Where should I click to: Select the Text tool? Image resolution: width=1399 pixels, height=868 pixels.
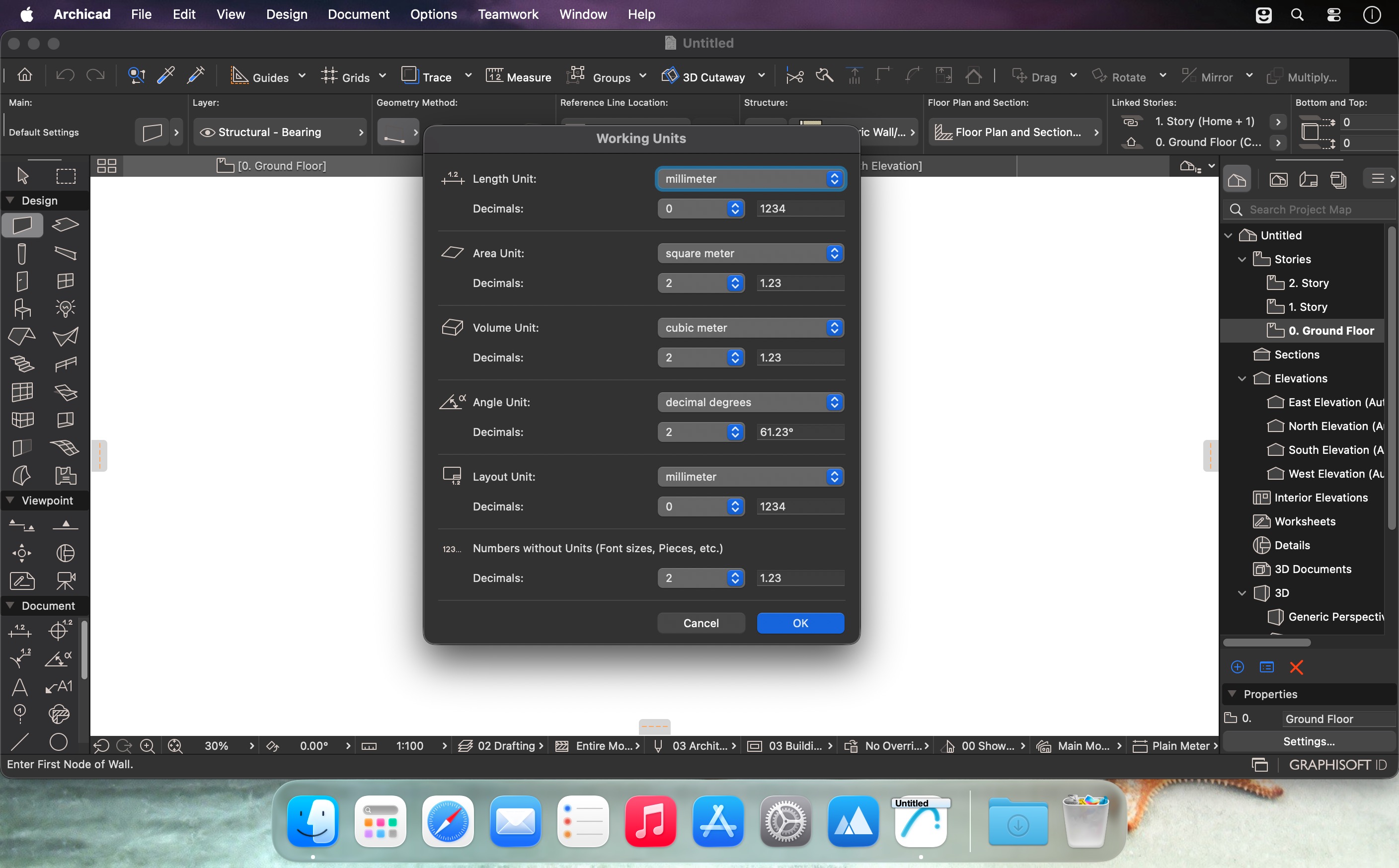tap(20, 687)
